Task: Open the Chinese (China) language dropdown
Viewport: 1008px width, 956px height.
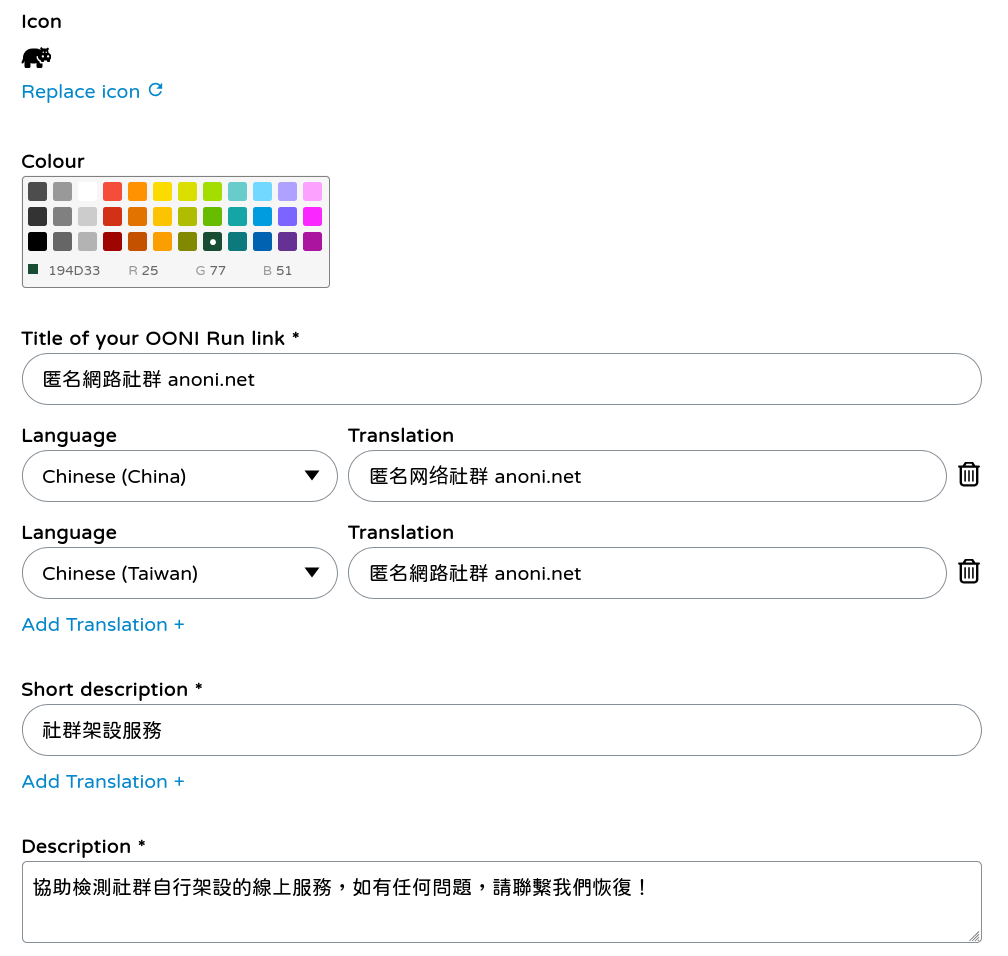Action: tap(180, 476)
